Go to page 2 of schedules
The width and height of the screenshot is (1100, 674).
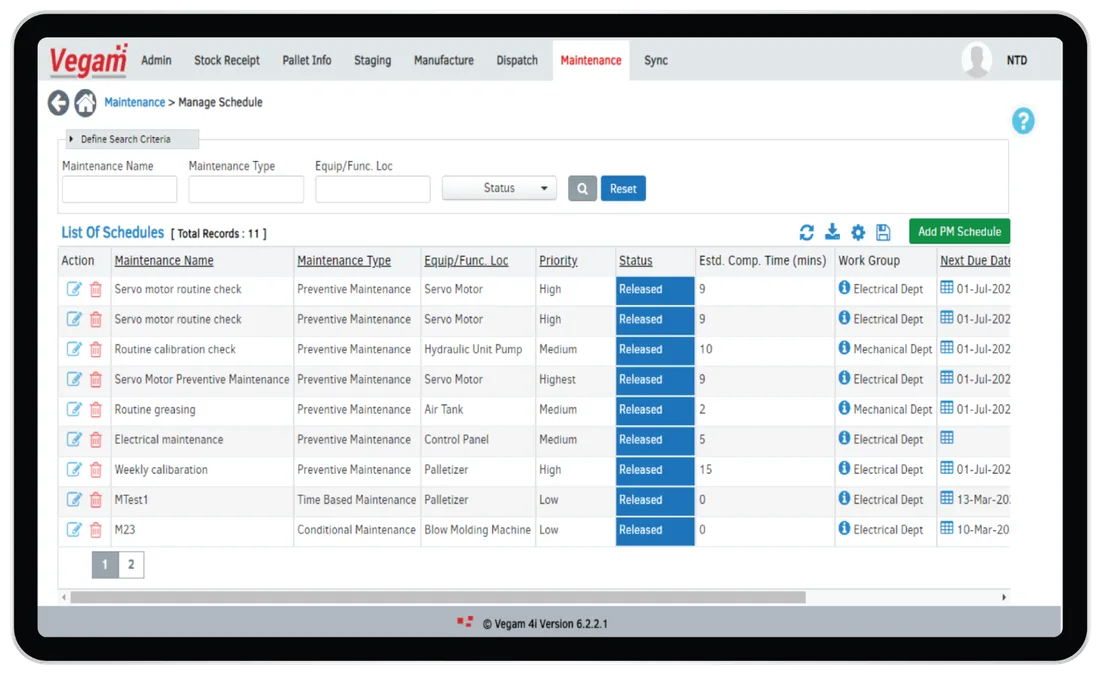(x=131, y=565)
